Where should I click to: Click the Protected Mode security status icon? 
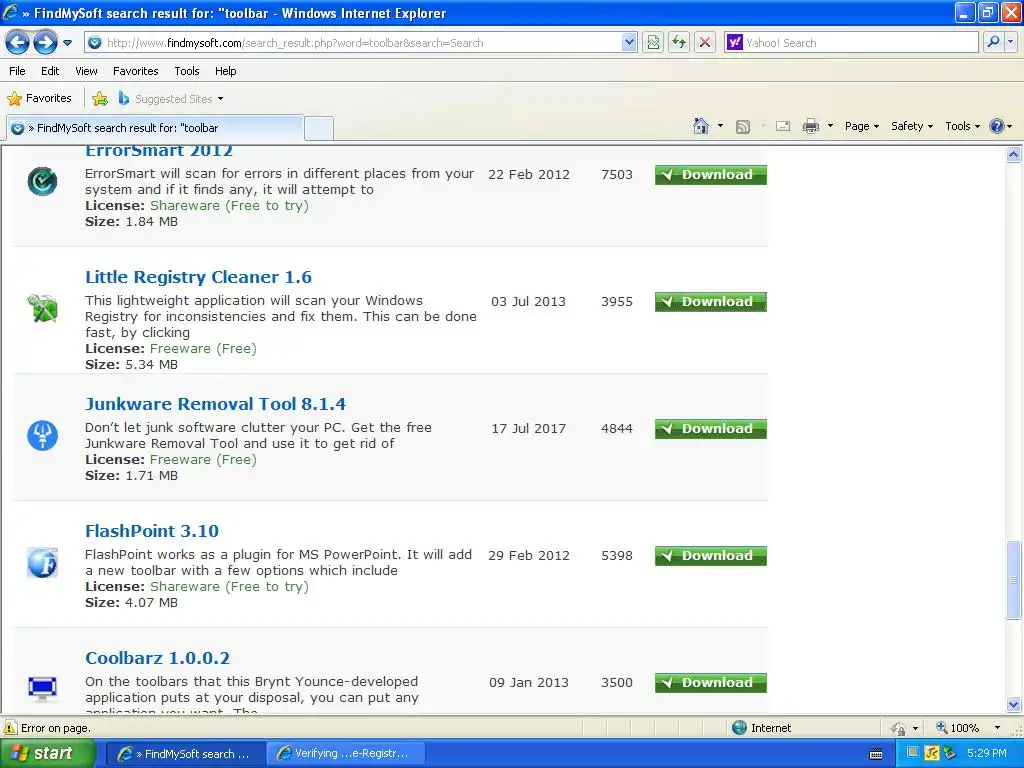pyautogui.click(x=899, y=728)
